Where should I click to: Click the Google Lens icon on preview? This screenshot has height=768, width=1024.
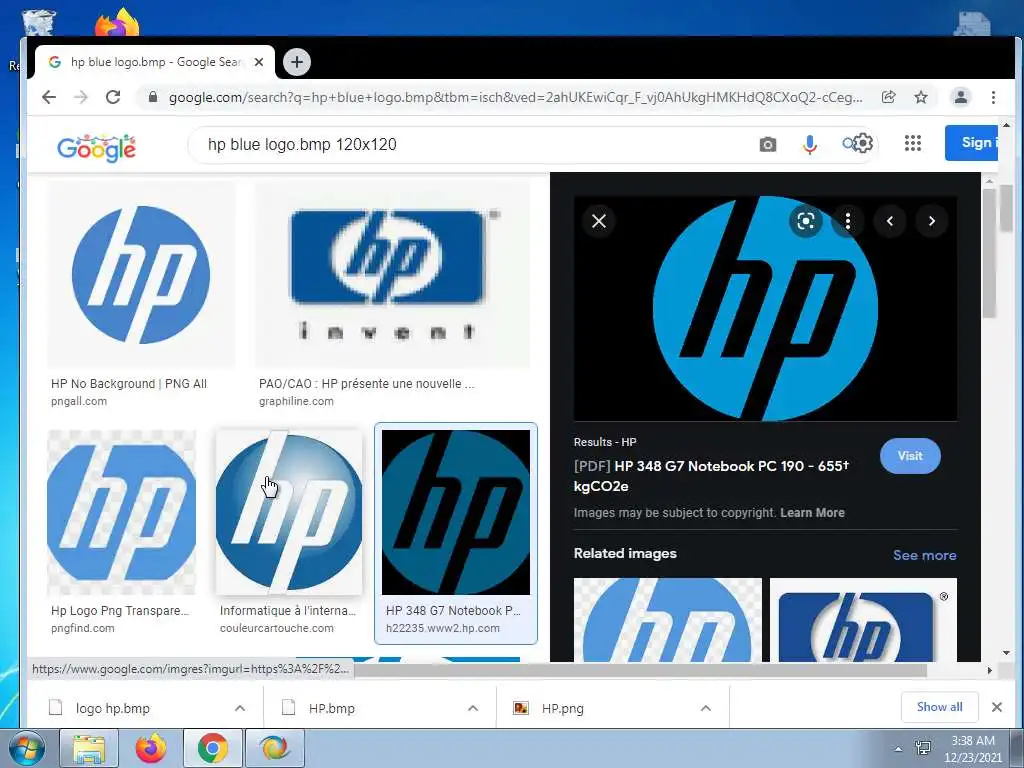[806, 221]
